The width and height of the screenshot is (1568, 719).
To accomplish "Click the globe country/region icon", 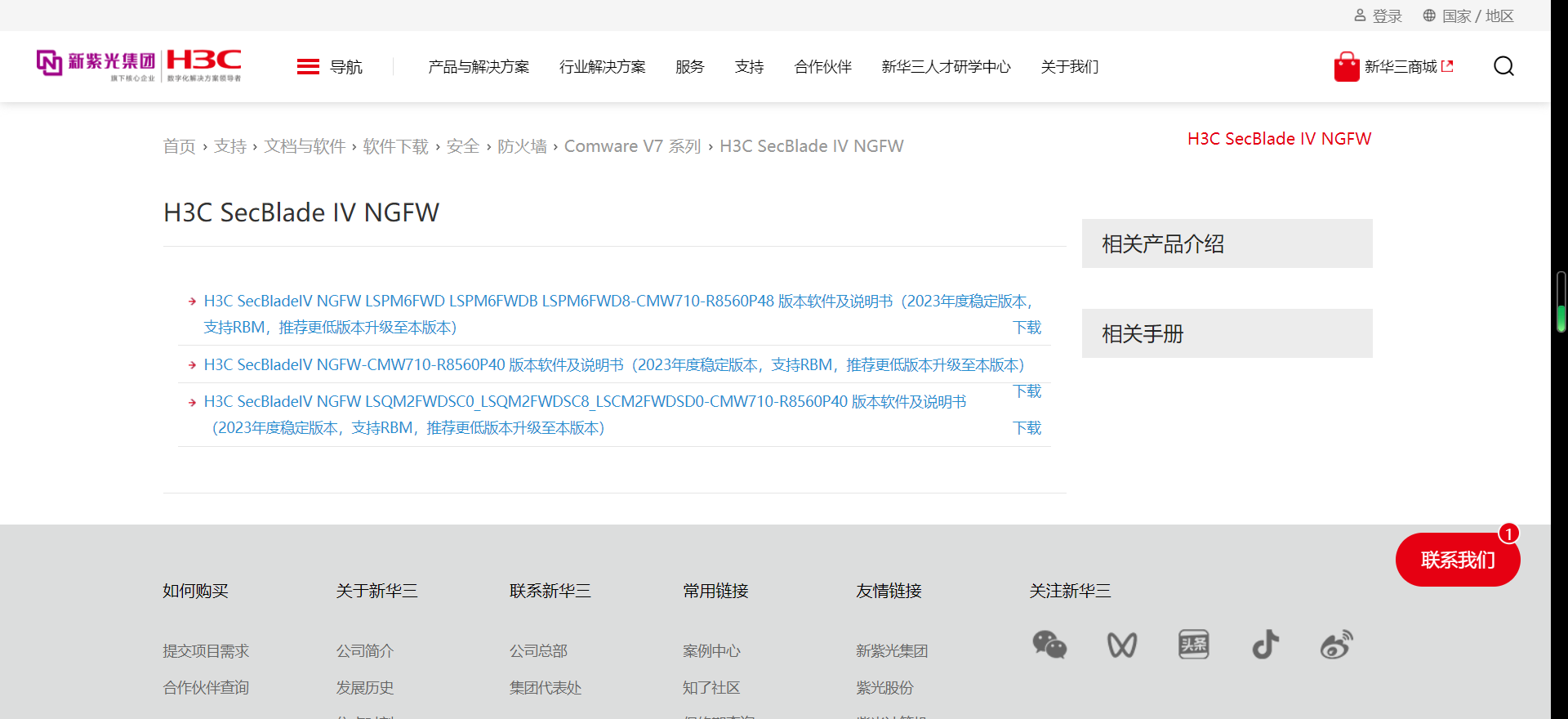I will point(1429,16).
